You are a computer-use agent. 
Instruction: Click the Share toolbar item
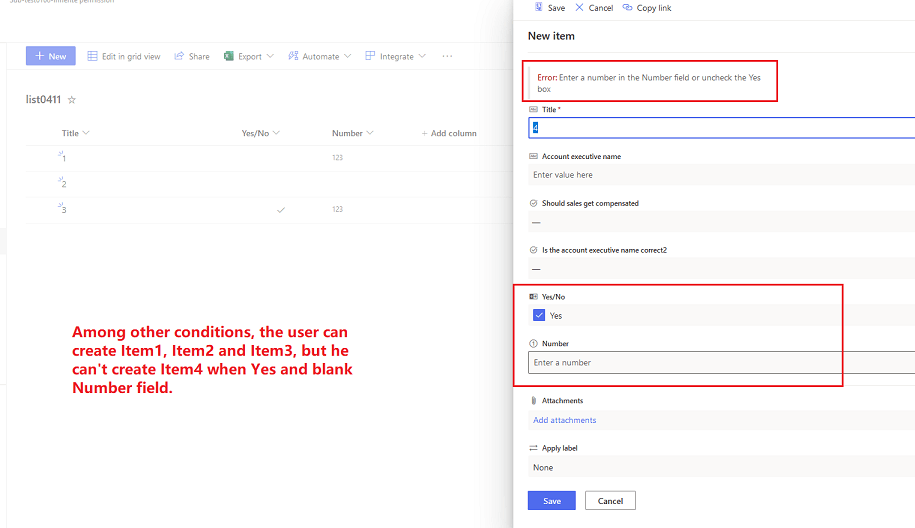[192, 56]
